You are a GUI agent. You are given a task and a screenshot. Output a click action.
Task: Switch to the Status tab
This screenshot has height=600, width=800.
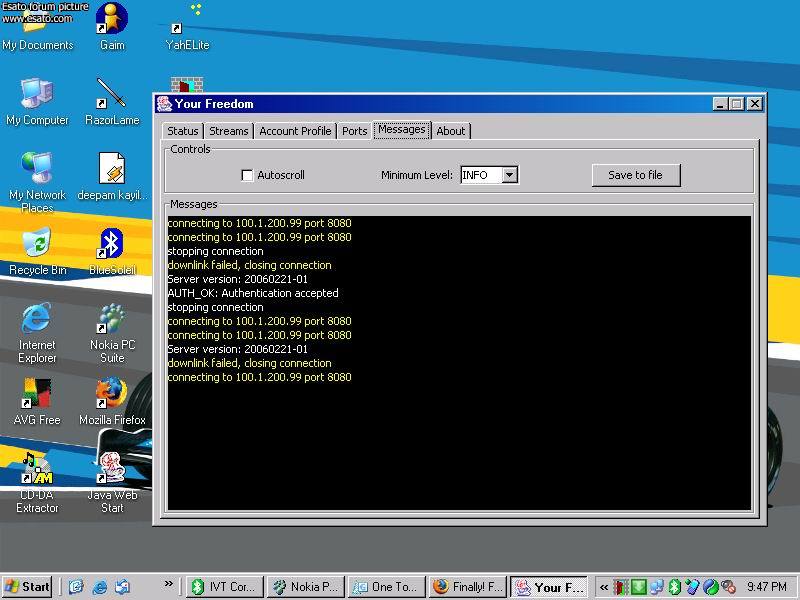pyautogui.click(x=183, y=131)
